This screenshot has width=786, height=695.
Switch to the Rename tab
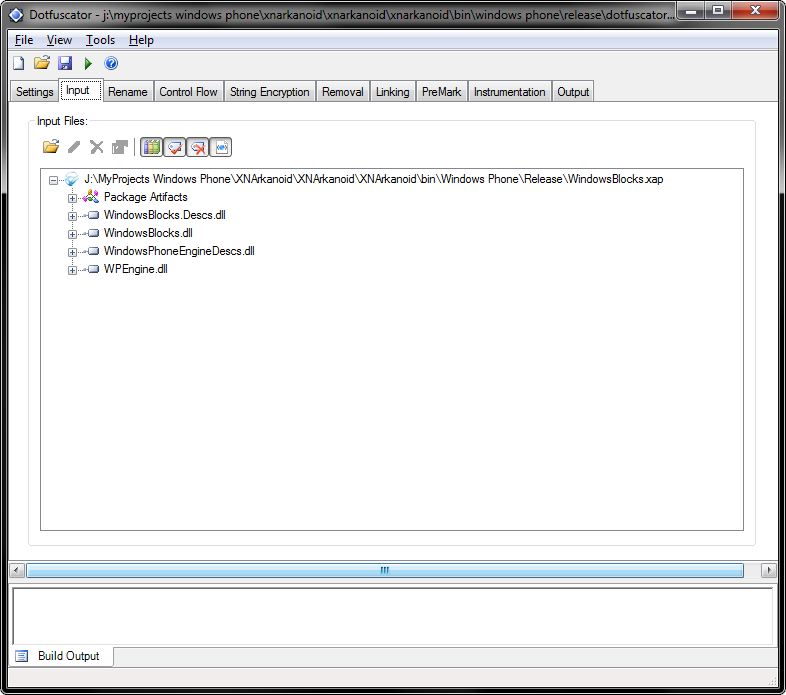pos(128,92)
